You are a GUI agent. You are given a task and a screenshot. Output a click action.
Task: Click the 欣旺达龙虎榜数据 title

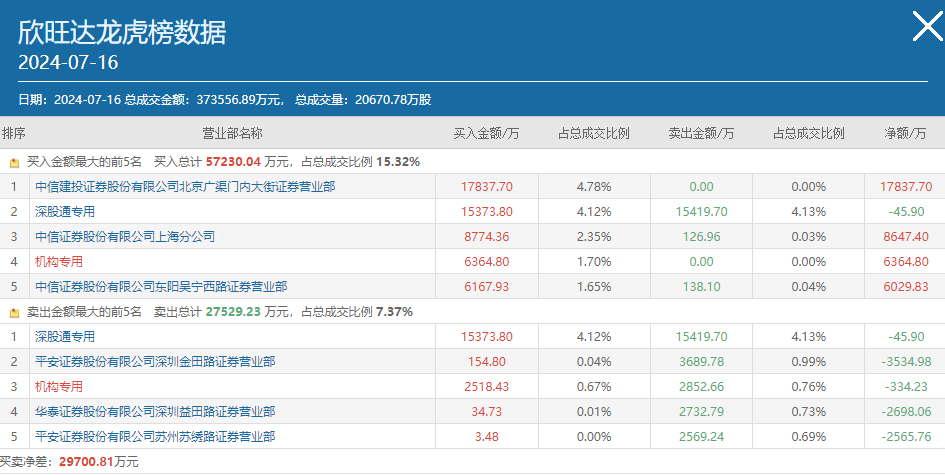pos(122,33)
